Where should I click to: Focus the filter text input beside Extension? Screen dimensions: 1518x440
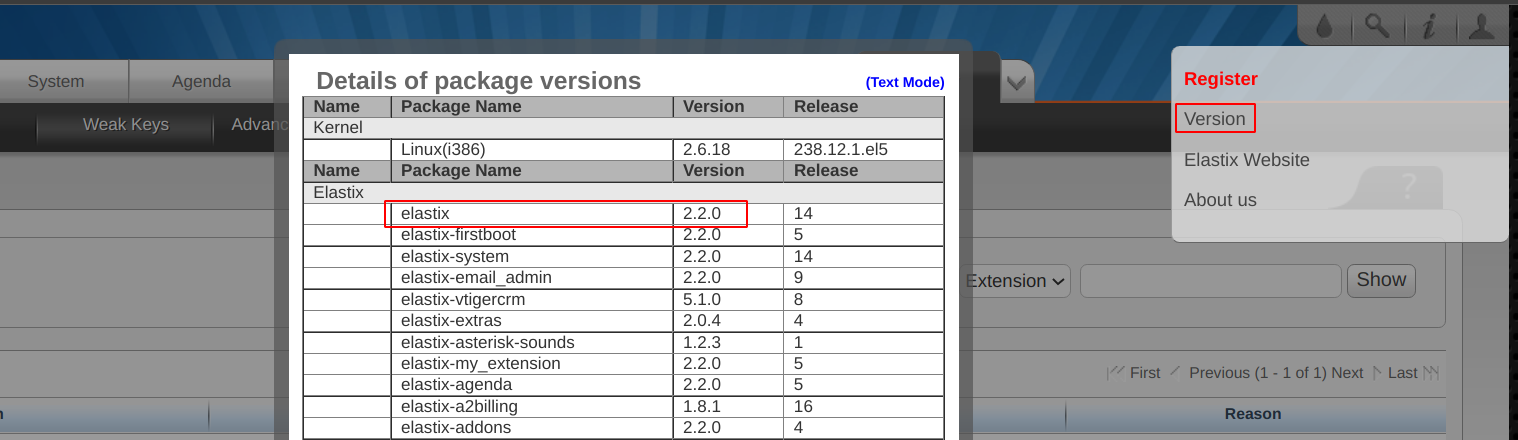1211,281
